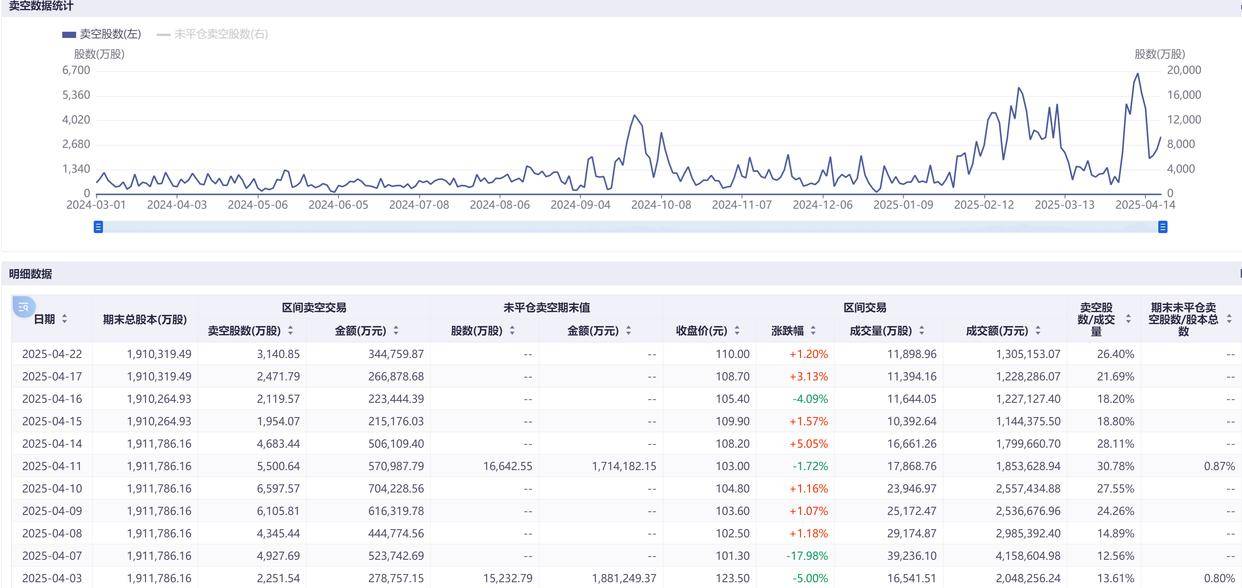This screenshot has height=588, width=1242.
Task: Click the 明细数据 section title
Action: coord(30,274)
